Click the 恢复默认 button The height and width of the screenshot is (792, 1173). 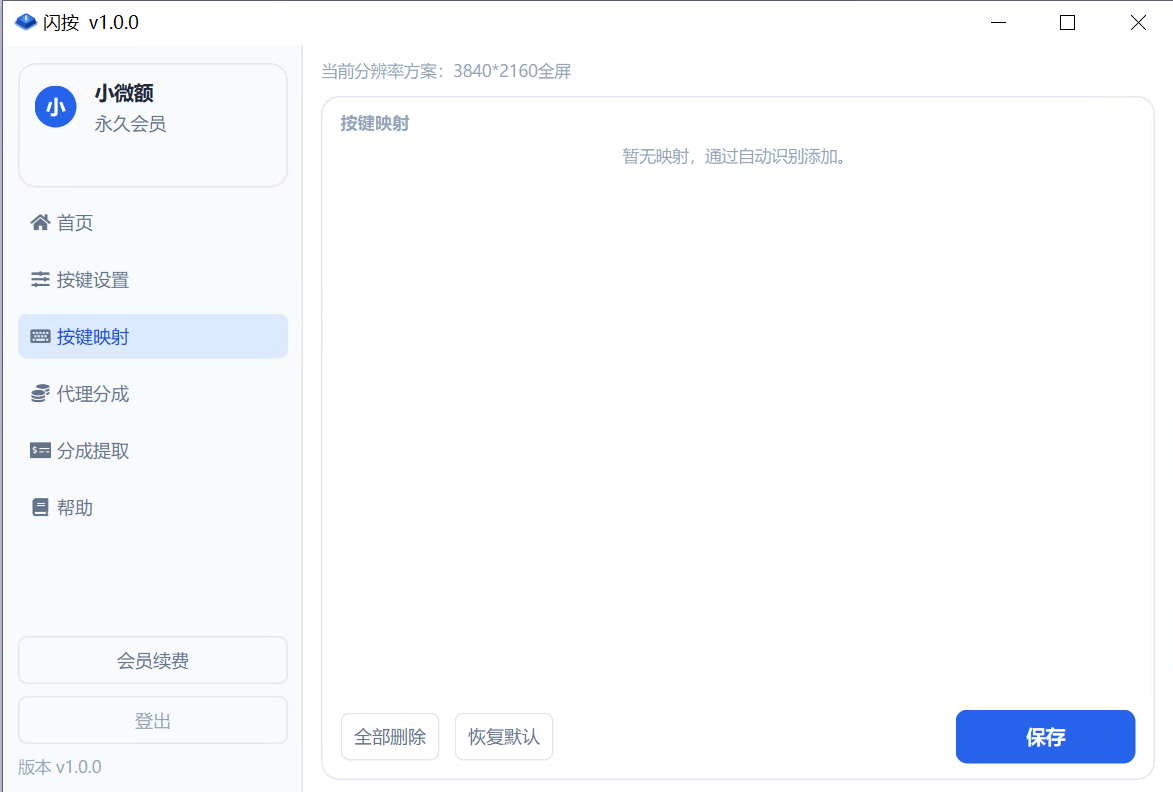tap(504, 736)
